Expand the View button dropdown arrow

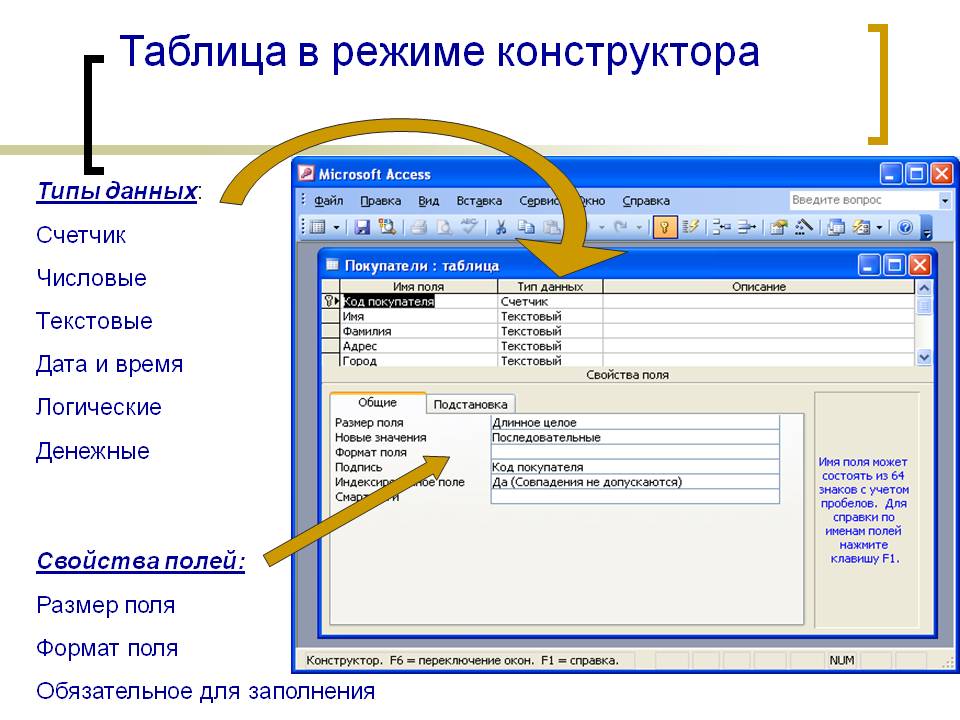(336, 227)
